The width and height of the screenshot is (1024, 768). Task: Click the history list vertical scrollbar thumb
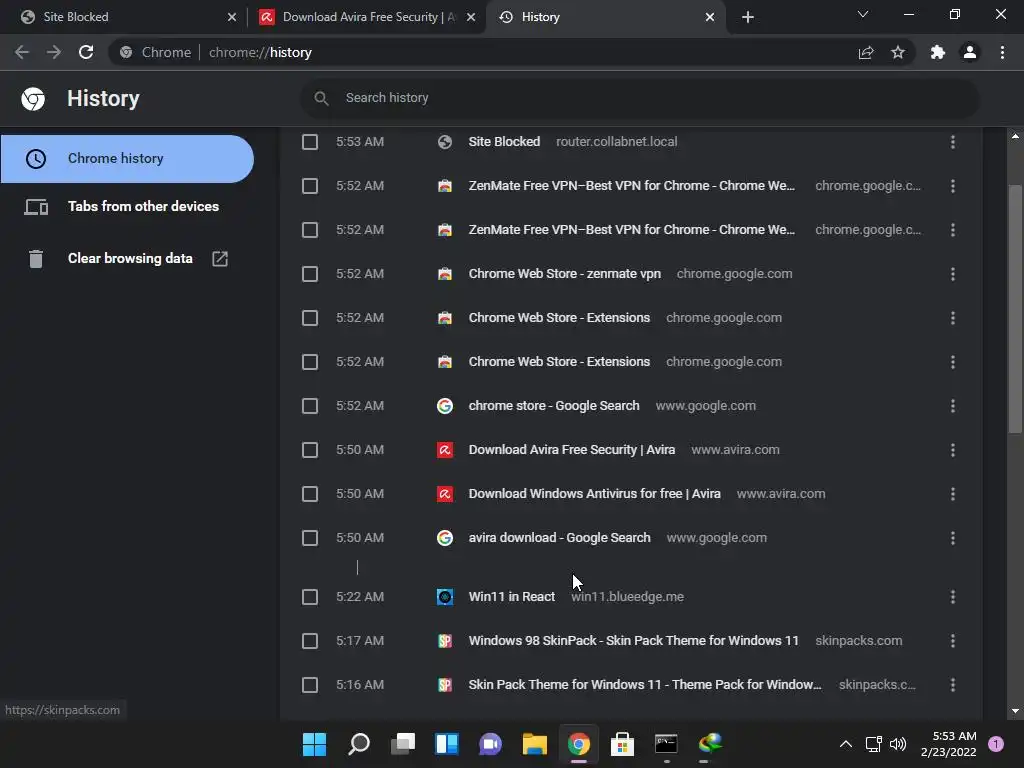[1015, 307]
